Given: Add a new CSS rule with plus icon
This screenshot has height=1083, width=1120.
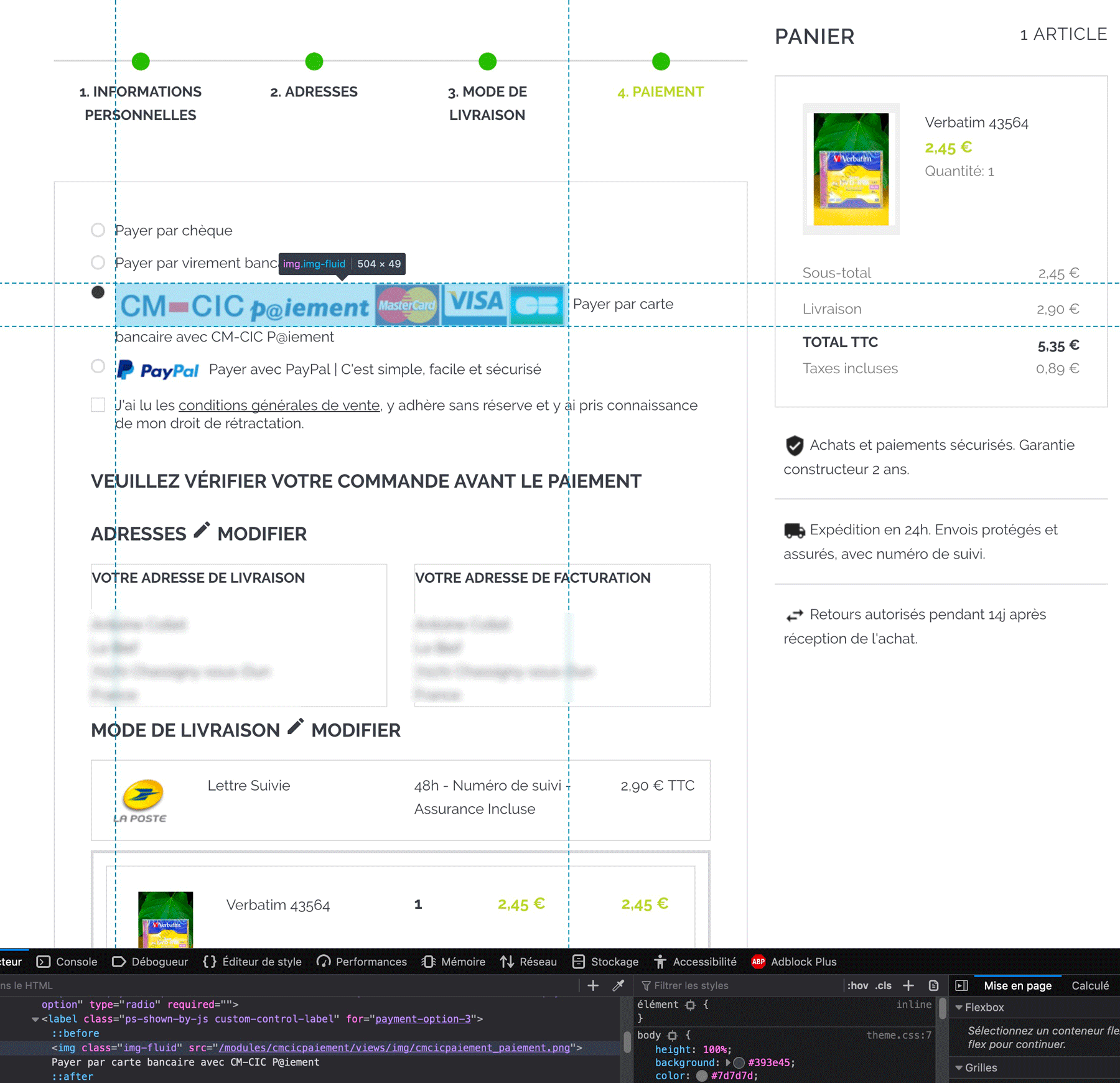Looking at the screenshot, I should (908, 985).
